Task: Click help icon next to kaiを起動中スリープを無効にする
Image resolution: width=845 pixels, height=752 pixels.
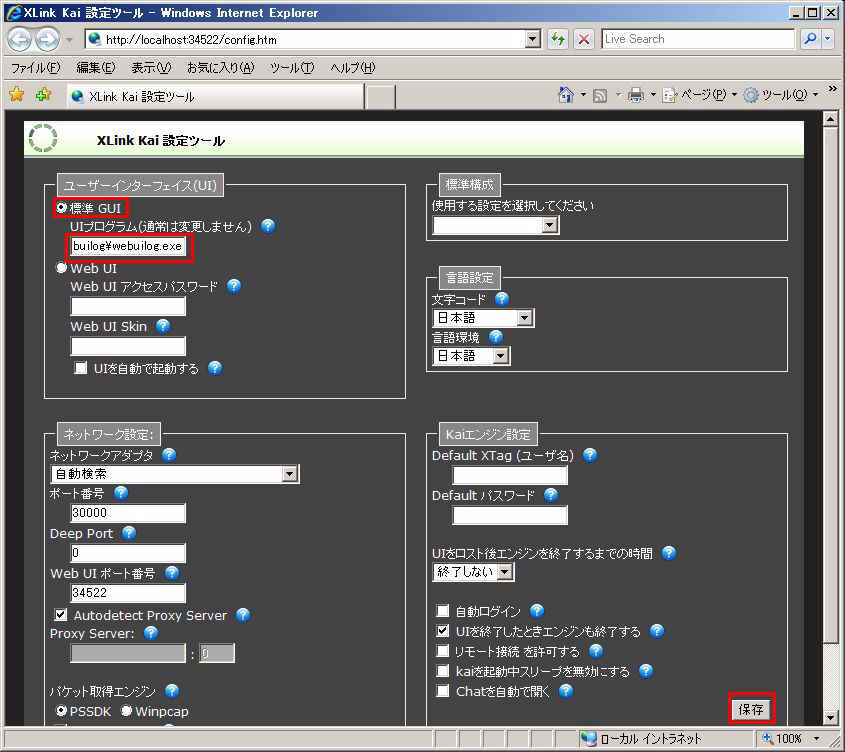Action: [x=646, y=671]
